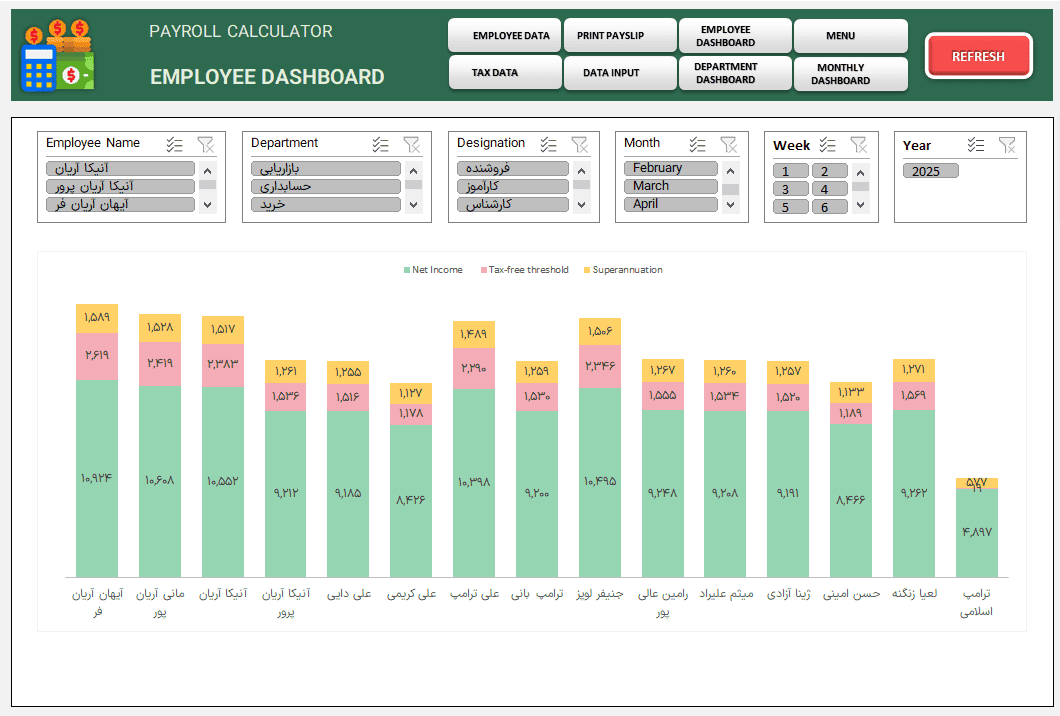Click Employee Name slicer down arrow
1060x716 pixels.
coord(208,204)
